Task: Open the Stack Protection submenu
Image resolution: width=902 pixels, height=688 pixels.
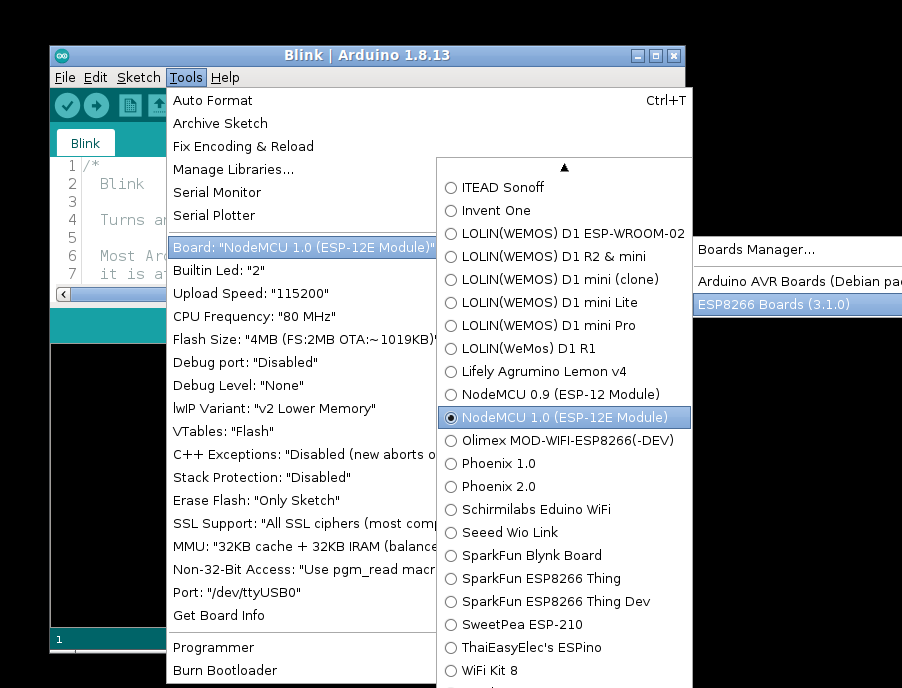Action: (303, 477)
